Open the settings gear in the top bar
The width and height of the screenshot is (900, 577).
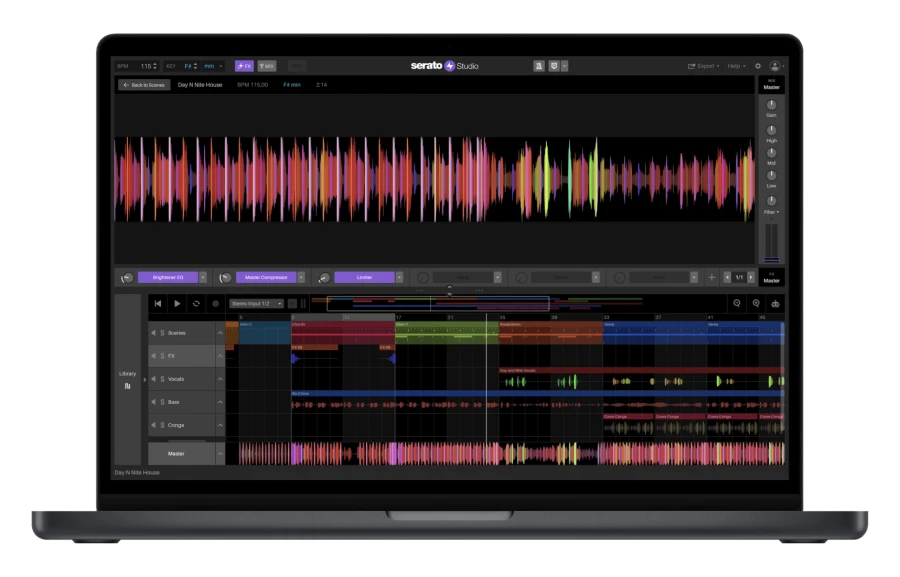[758, 66]
